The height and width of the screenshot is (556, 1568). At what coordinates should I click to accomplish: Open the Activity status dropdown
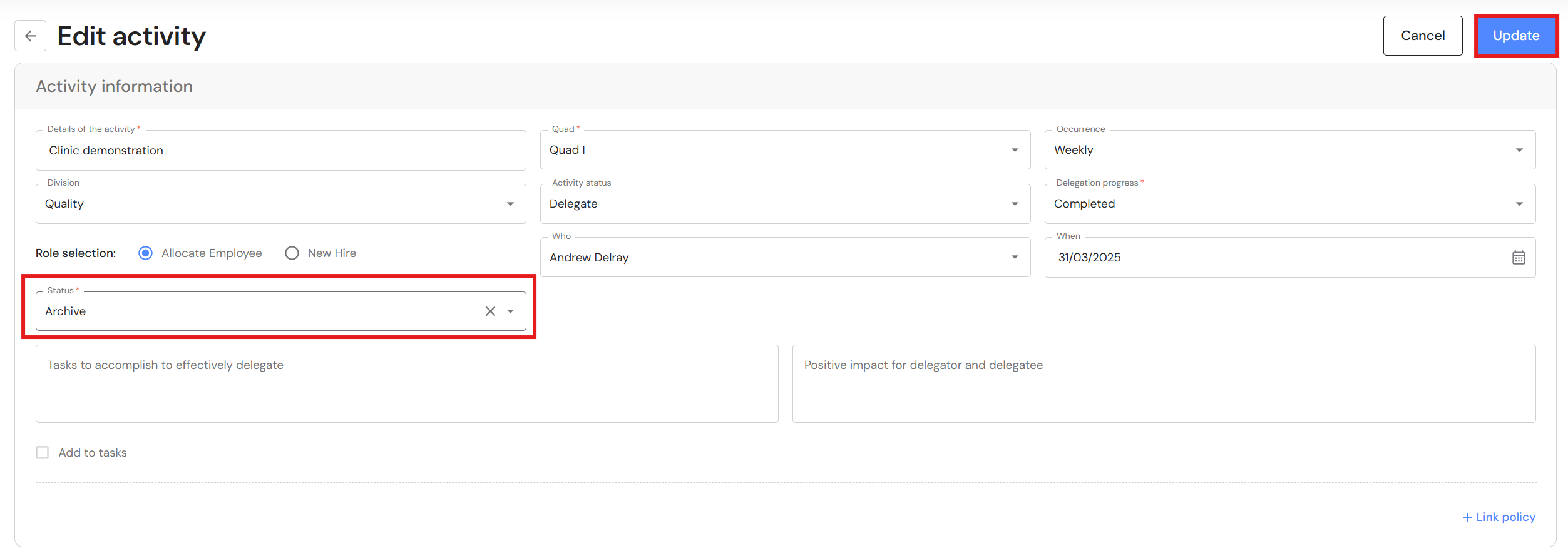[x=1015, y=204]
